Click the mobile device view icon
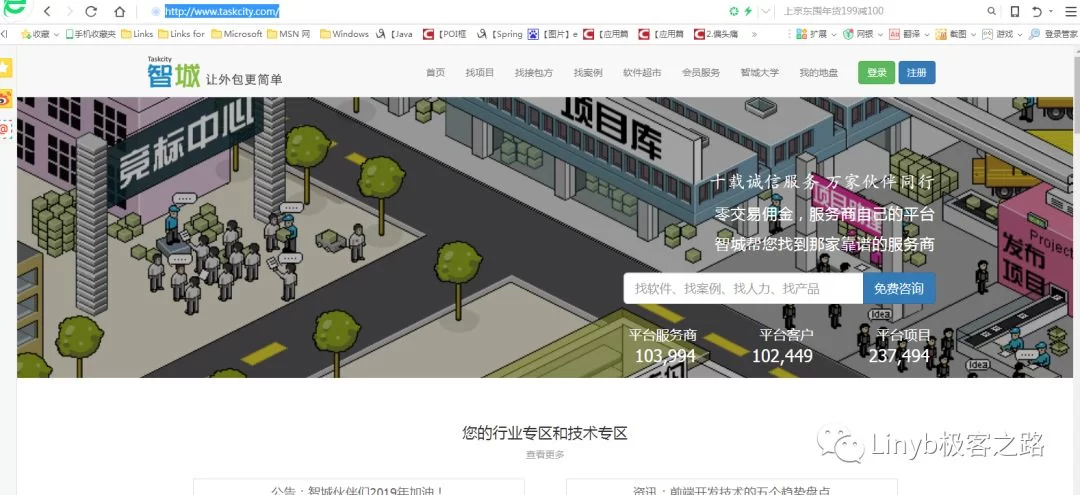Image resolution: width=1080 pixels, height=495 pixels. click(x=1015, y=12)
